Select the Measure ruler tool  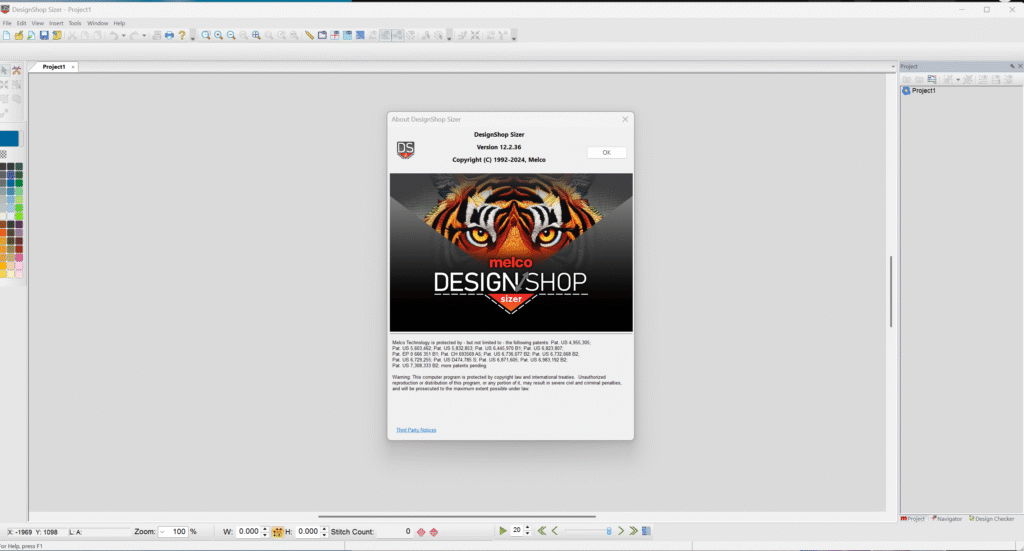coord(309,35)
